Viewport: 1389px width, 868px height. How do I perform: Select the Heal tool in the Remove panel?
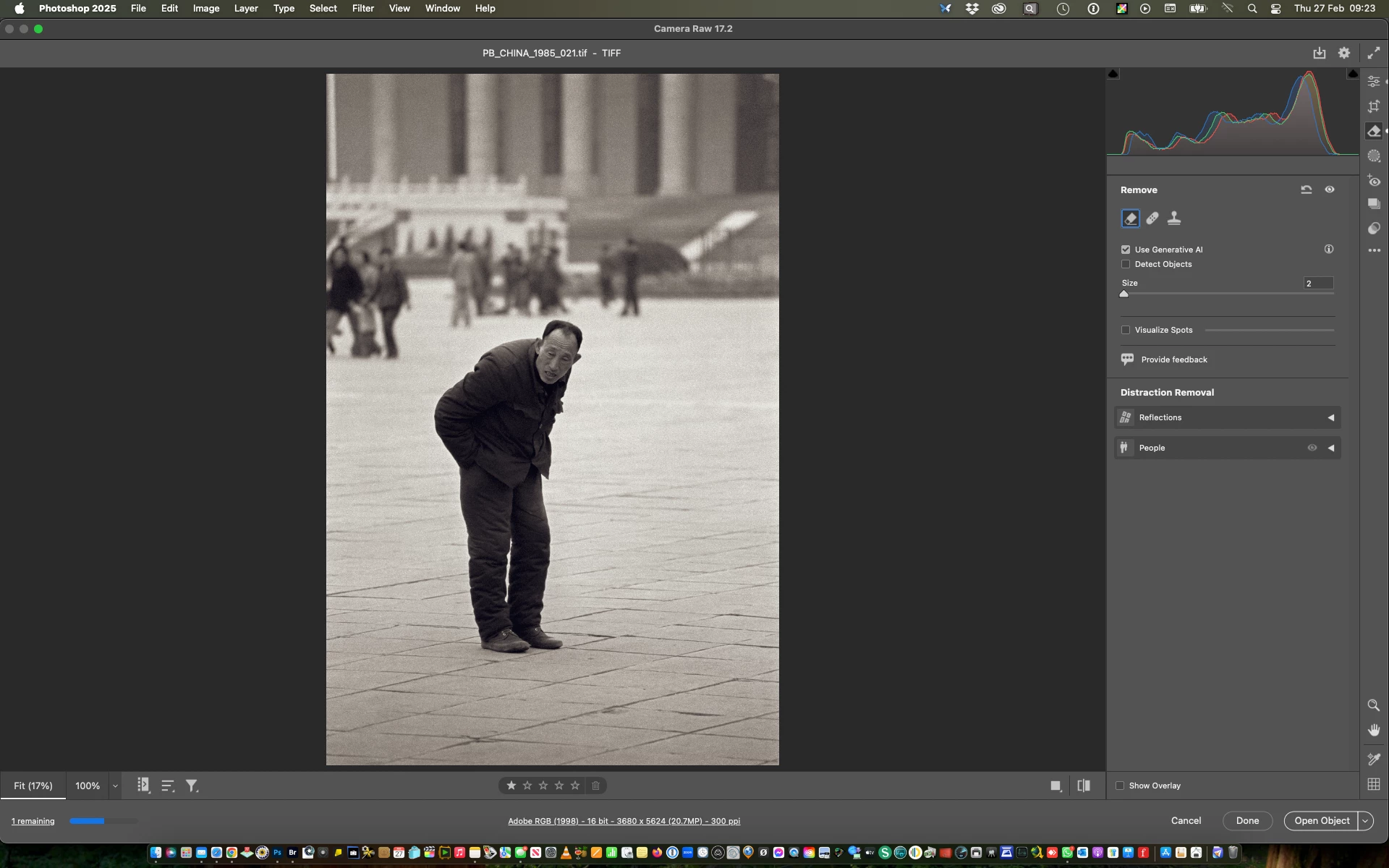[x=1152, y=218]
